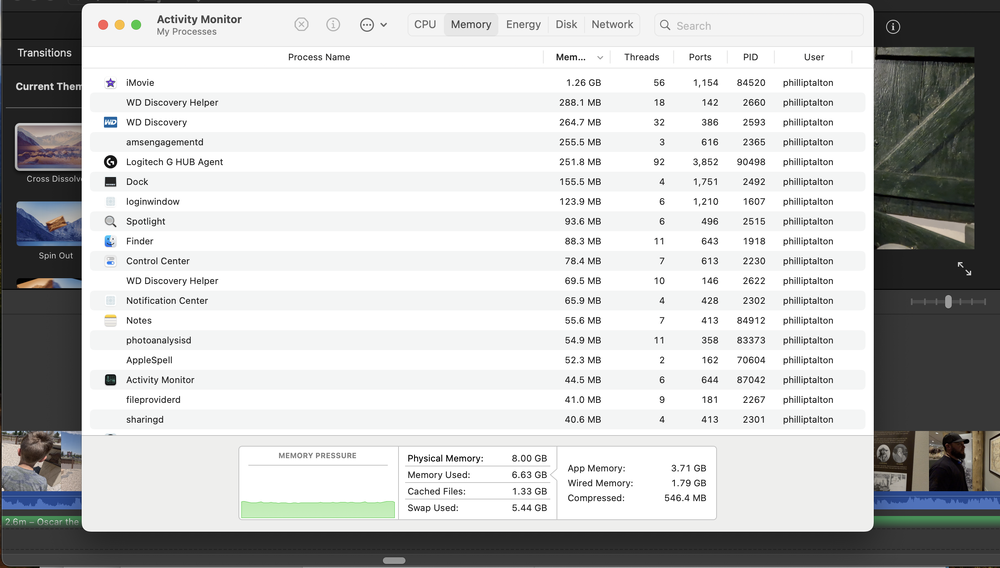This screenshot has width=1000, height=568.
Task: Select the Cross Dissolve transition thumbnail
Action: [49, 147]
